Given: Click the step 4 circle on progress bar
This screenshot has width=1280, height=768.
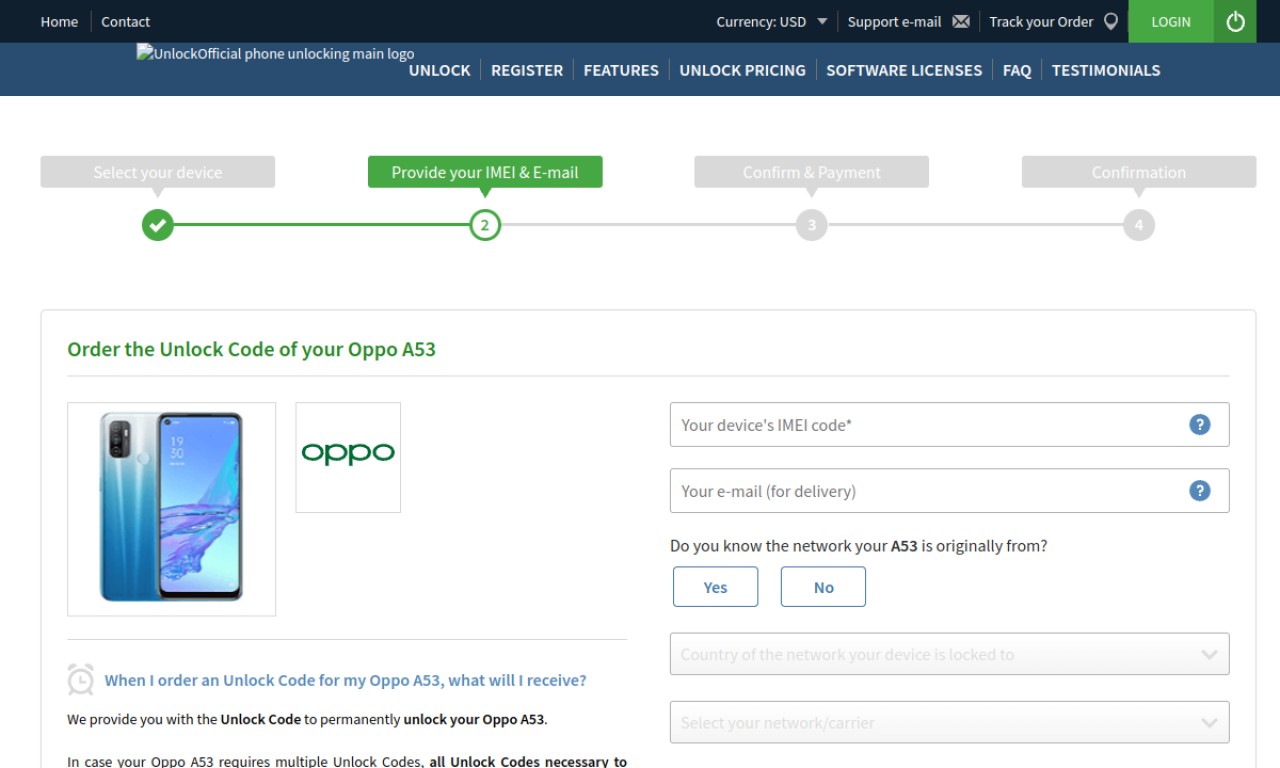Looking at the screenshot, I should 1139,225.
